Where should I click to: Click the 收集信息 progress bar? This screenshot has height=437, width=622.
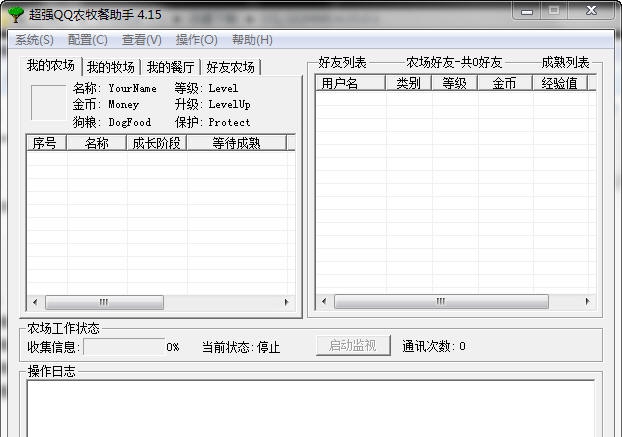[x=124, y=347]
